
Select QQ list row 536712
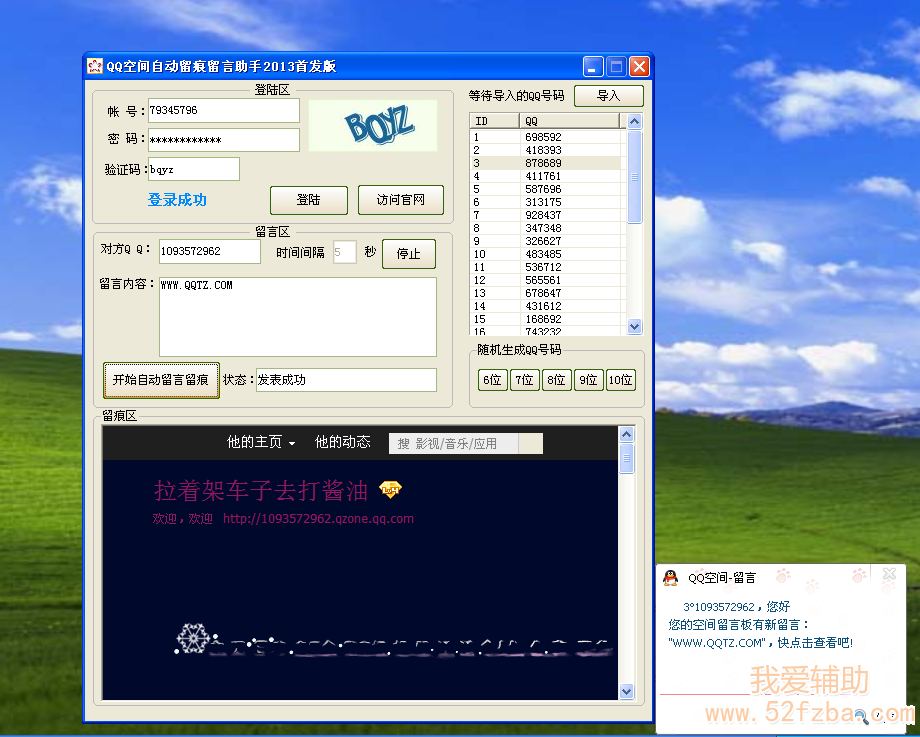pyautogui.click(x=546, y=267)
